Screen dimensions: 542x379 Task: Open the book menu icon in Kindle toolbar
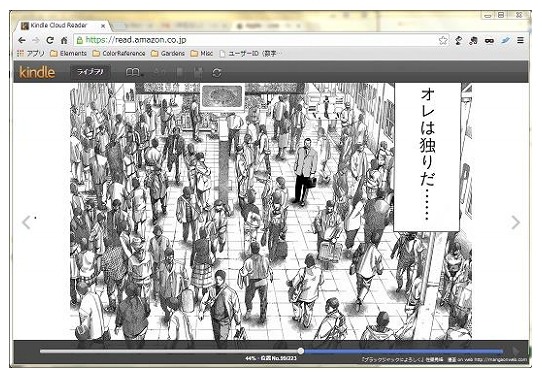tap(133, 73)
